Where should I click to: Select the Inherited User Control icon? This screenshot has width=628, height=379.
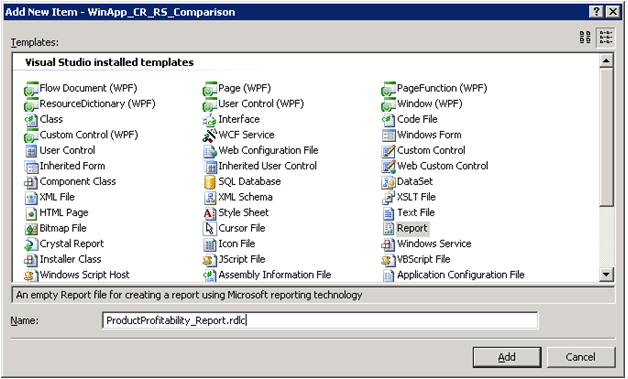click(x=209, y=166)
